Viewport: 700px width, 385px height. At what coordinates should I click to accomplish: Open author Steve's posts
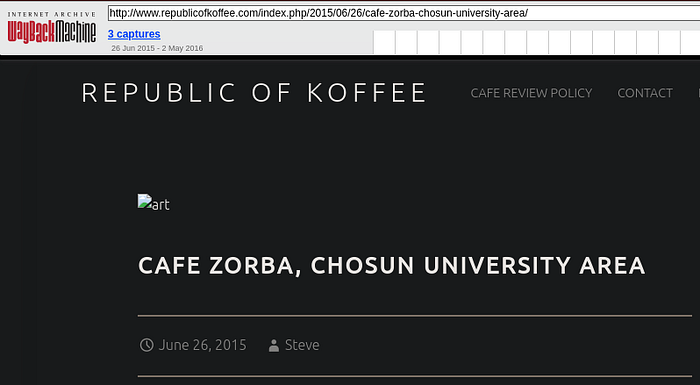(x=302, y=345)
